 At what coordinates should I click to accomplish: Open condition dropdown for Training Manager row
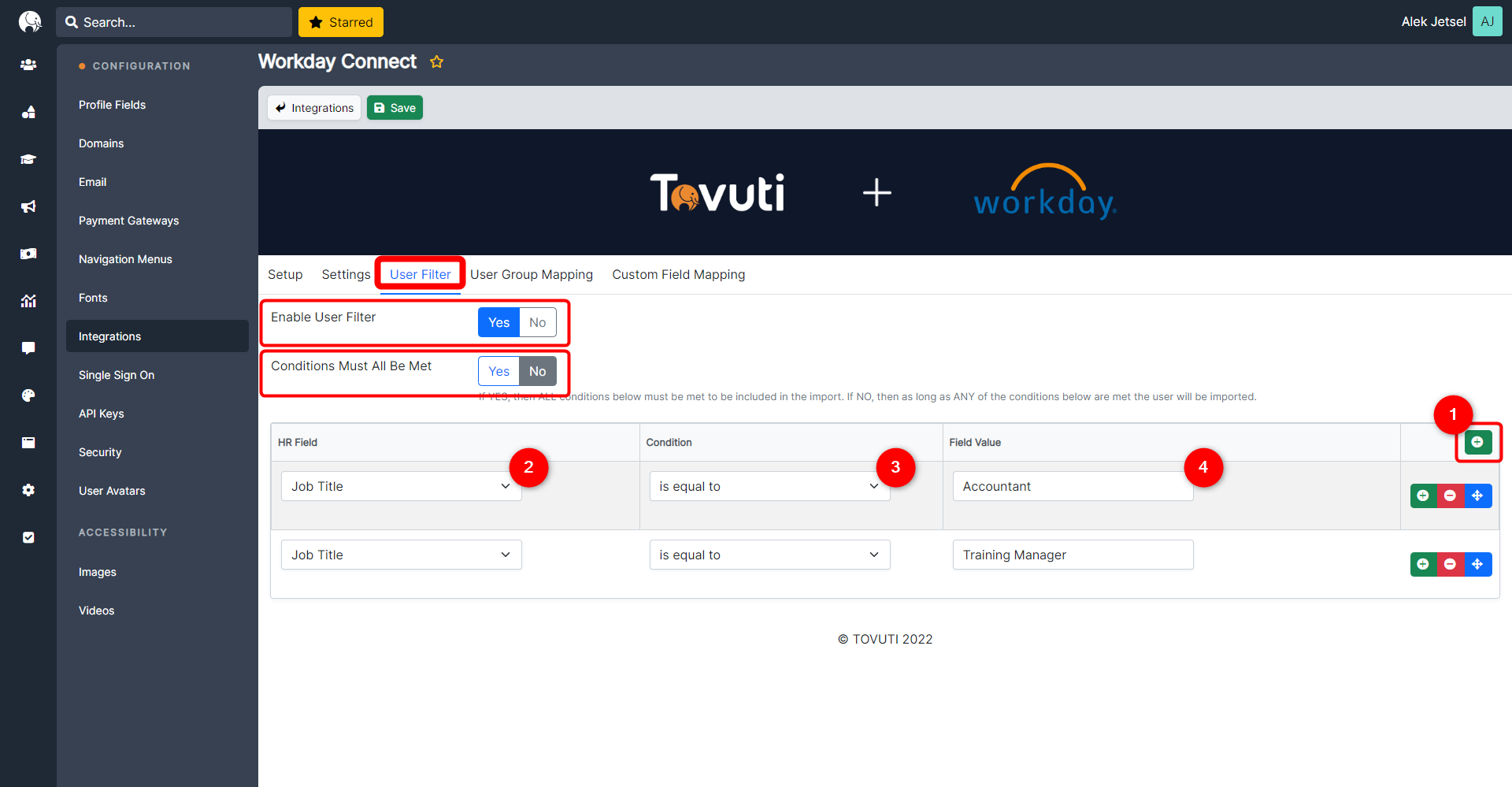pyautogui.click(x=769, y=555)
